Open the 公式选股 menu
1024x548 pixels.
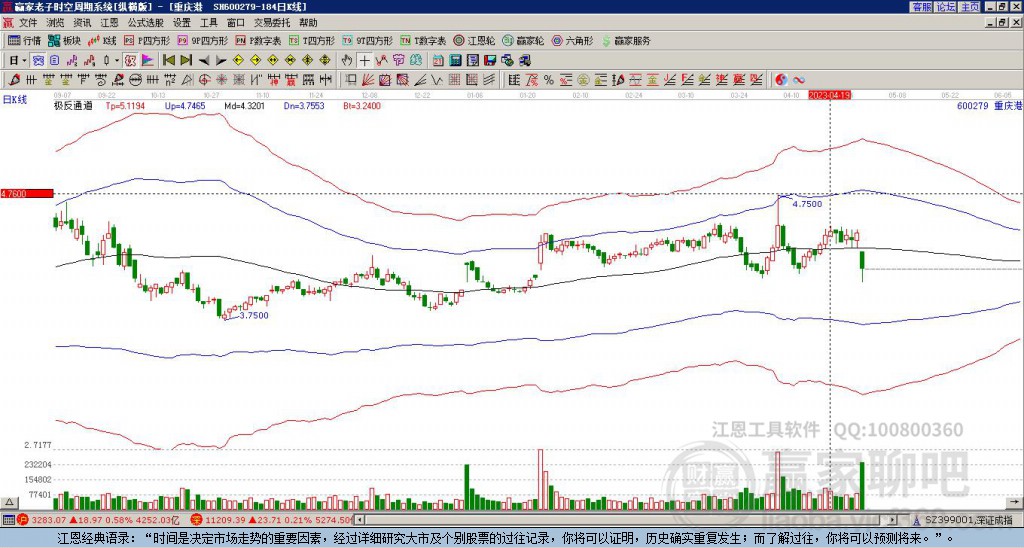tap(146, 23)
